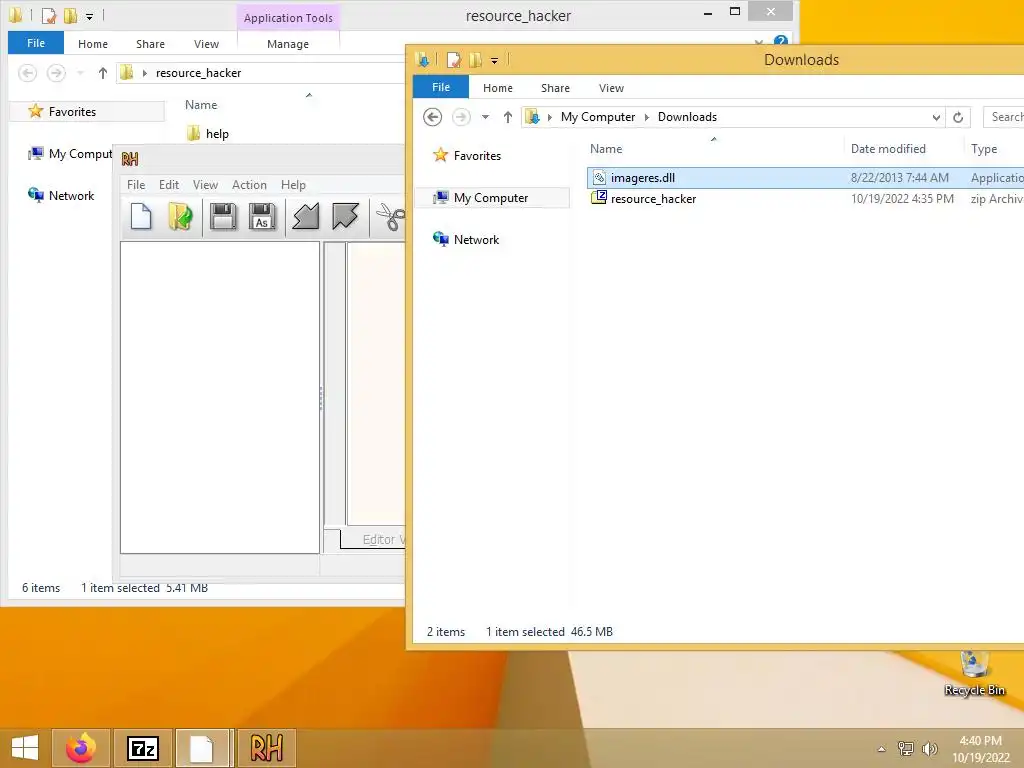Open Home tab in resource_hacker window
Viewport: 1024px width, 768px height.
coord(93,44)
